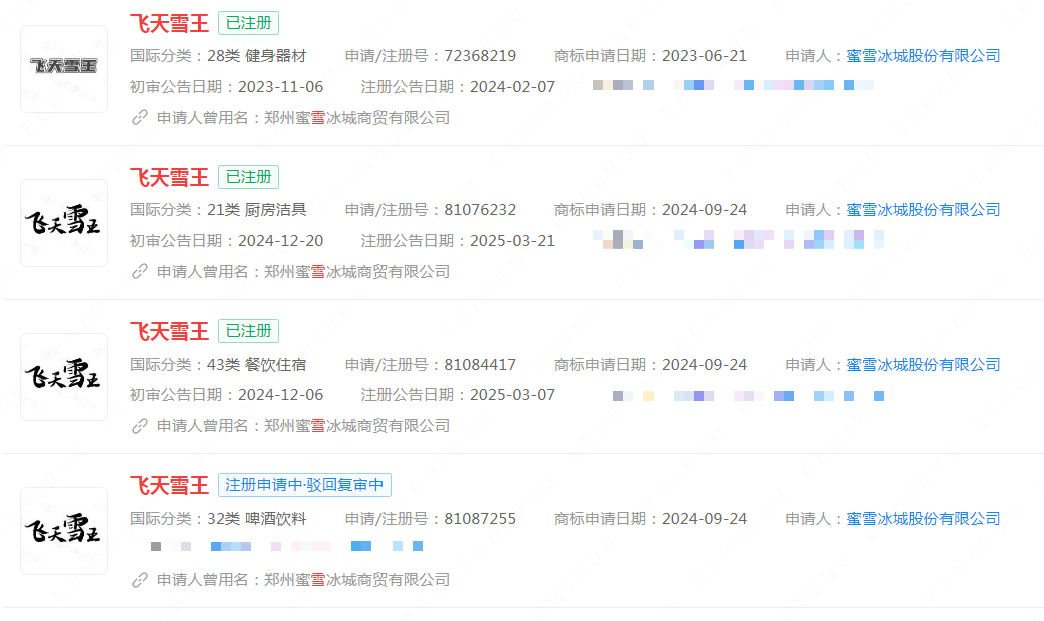Click the trademark image for the 餐饮住宿 entry
Screen dimensions: 1044x621
[x=63, y=377]
